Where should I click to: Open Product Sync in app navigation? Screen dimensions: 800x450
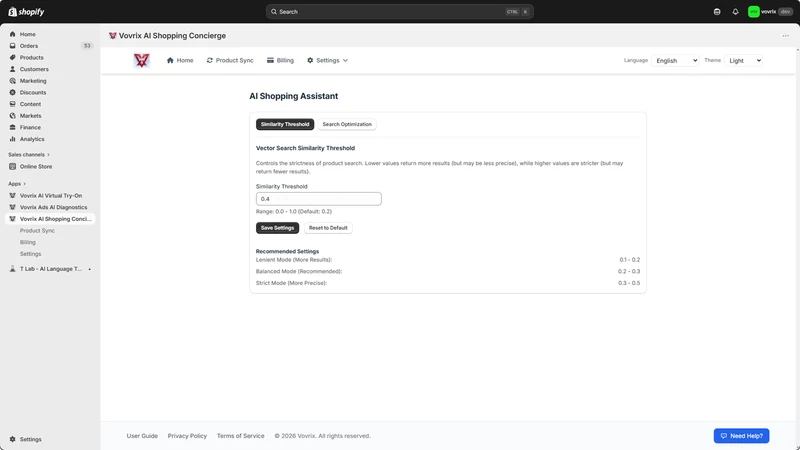tap(230, 60)
